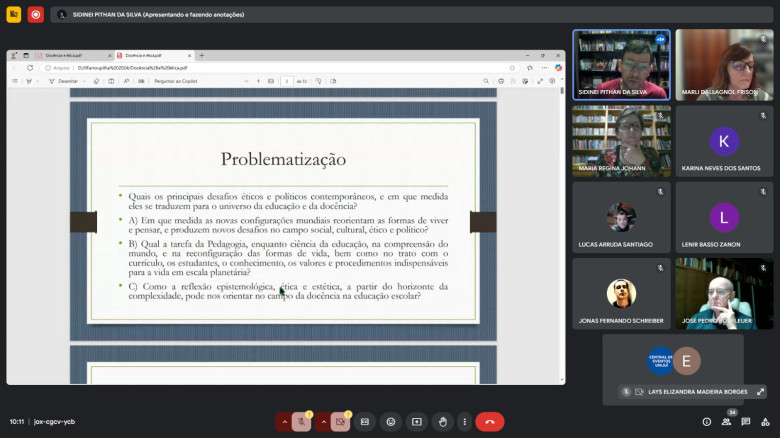Click the red recording indicator icon
Viewport: 780px width, 438px height.
[36, 14]
